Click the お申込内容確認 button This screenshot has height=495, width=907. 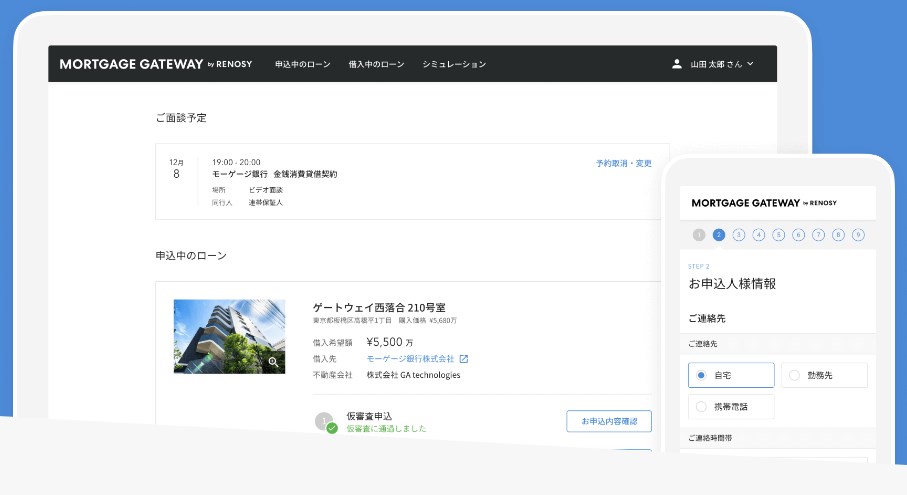(609, 421)
